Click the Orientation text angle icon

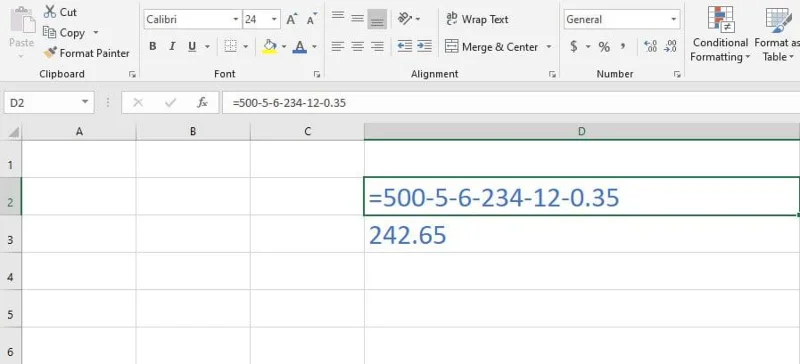(405, 19)
